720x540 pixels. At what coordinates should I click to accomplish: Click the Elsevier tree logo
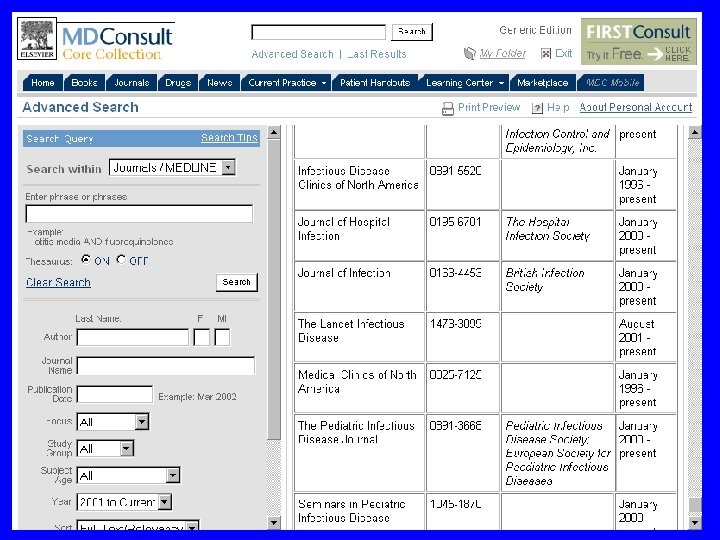coord(37,39)
